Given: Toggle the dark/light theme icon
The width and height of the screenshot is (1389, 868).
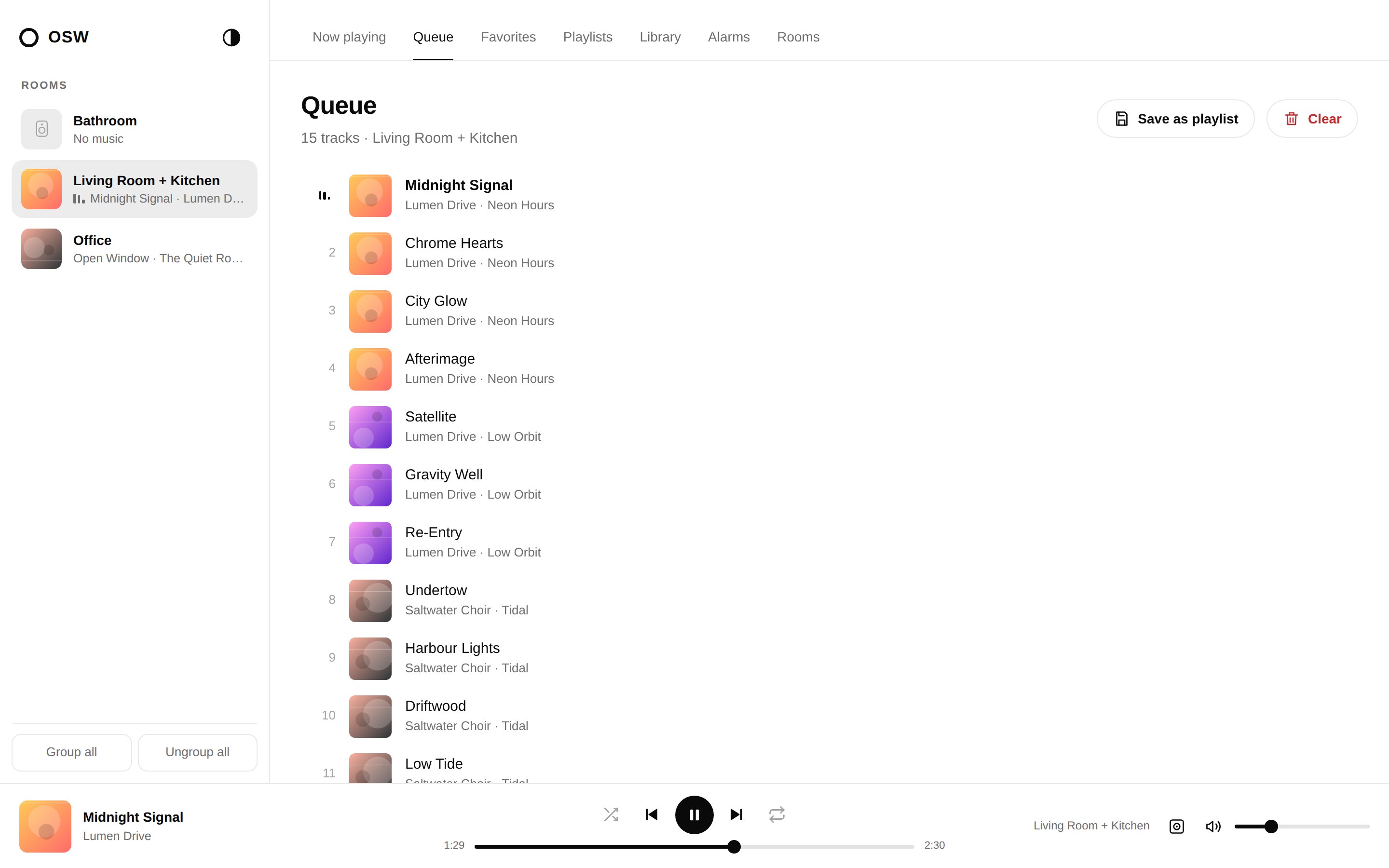Looking at the screenshot, I should point(231,37).
